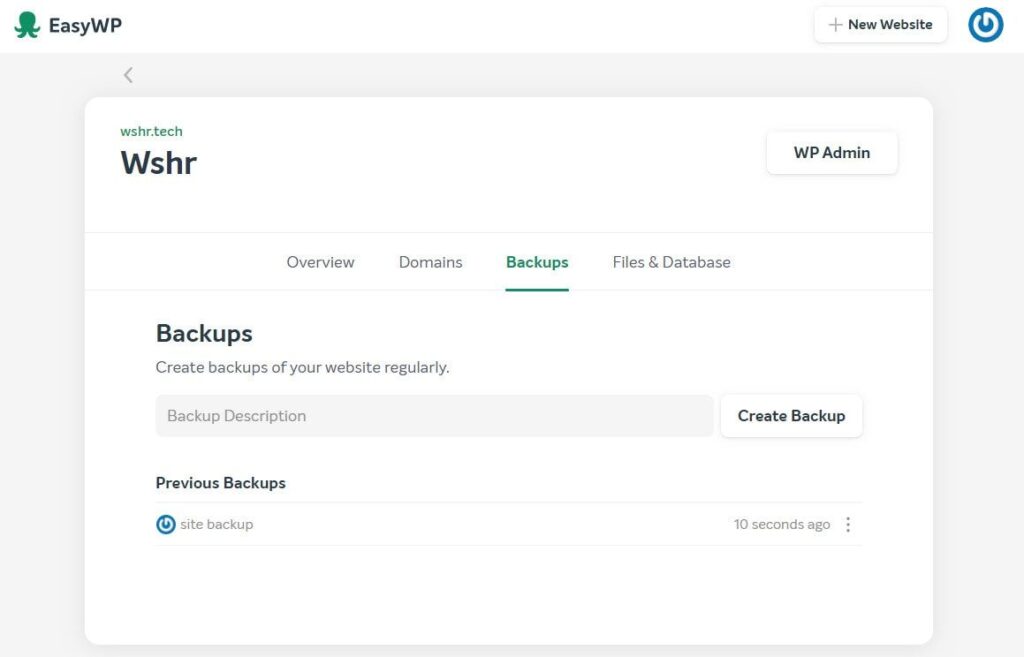The width and height of the screenshot is (1024, 657).
Task: Click the Create Backup button
Action: pos(792,416)
